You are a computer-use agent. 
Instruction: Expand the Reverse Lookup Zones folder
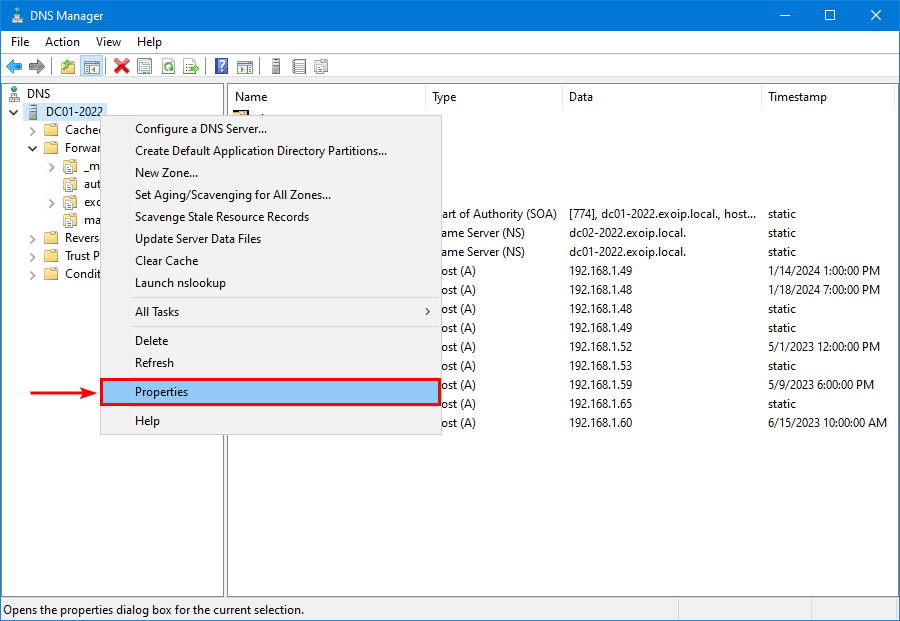[x=33, y=238]
